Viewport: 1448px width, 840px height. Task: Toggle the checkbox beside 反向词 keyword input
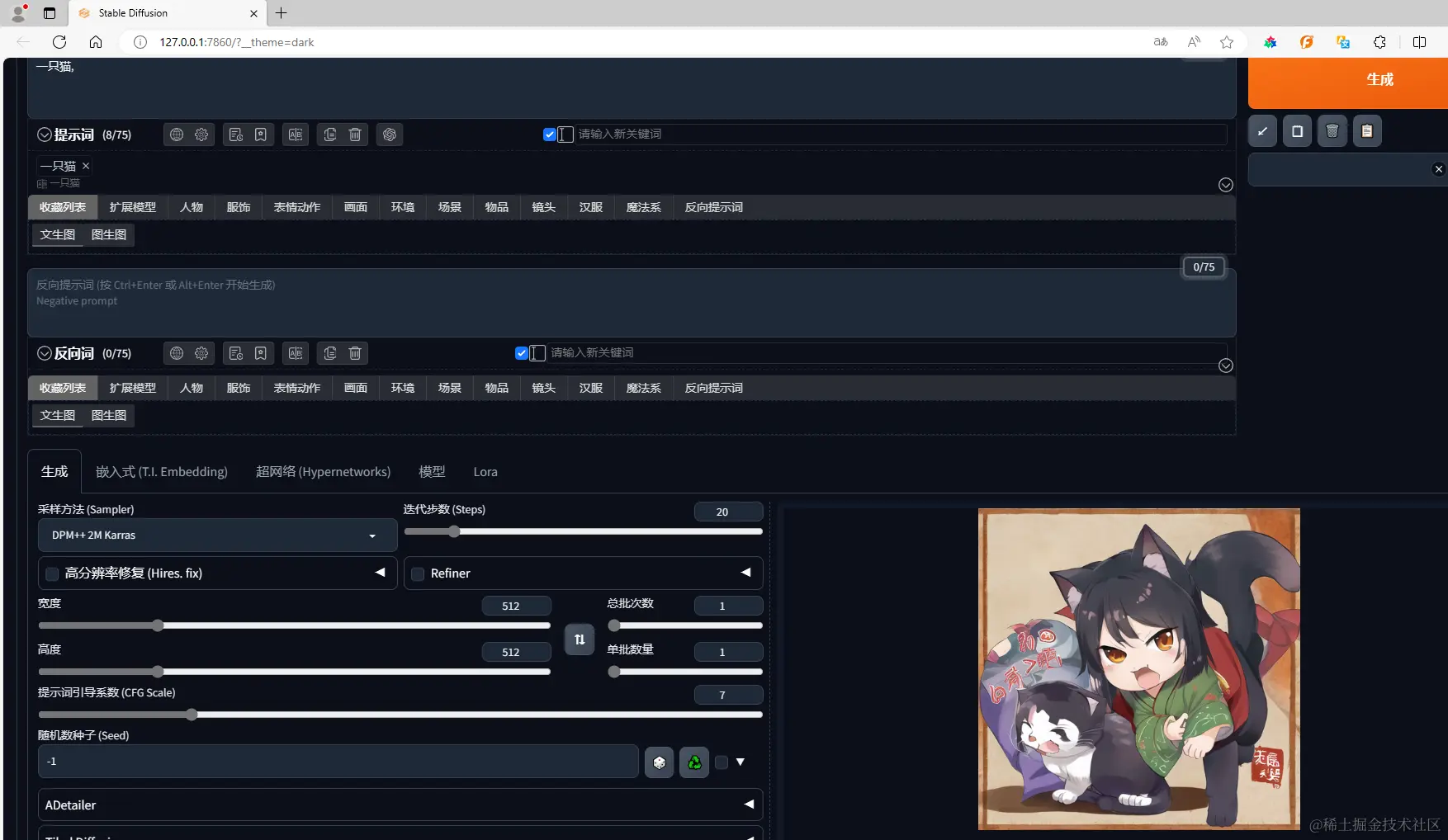[x=522, y=353]
